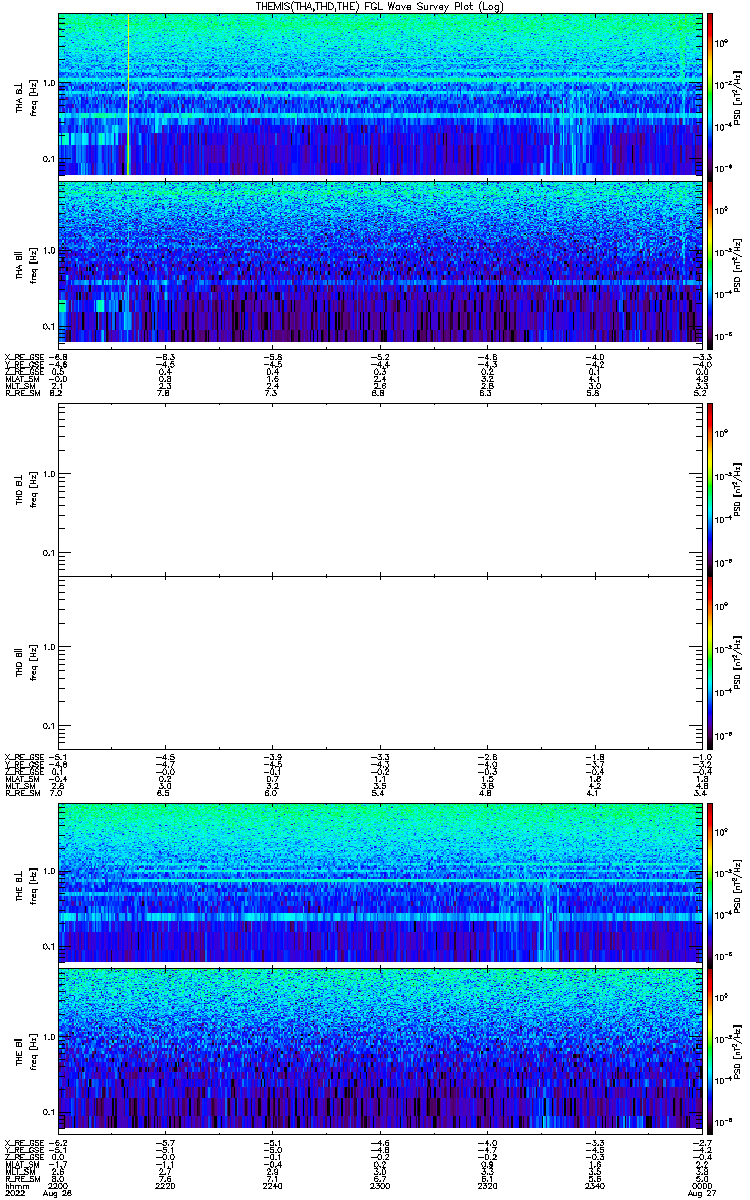Click the X_RE_GSE label under the THD panels

pos(24,756)
